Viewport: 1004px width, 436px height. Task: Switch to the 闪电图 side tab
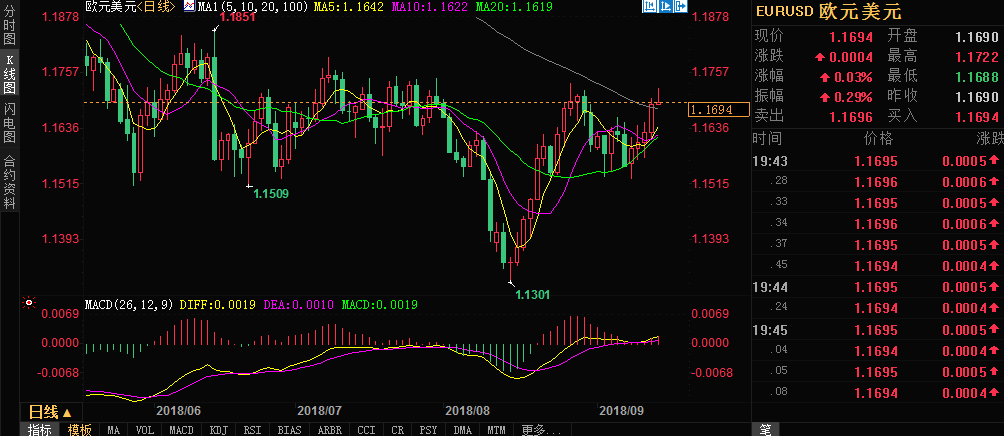pyautogui.click(x=10, y=120)
